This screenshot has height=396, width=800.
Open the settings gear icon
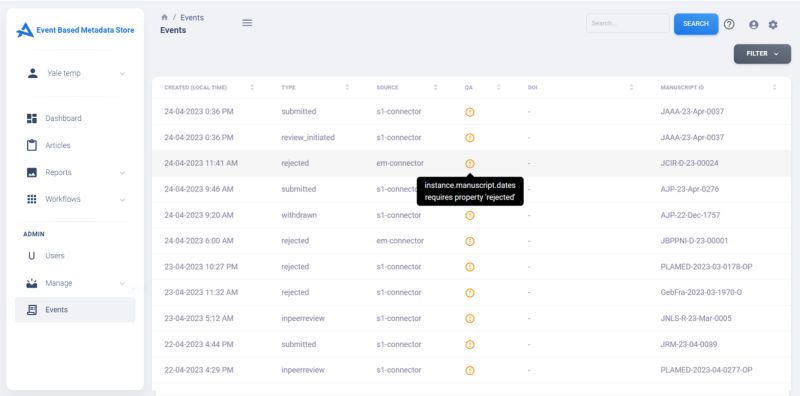pyautogui.click(x=773, y=24)
